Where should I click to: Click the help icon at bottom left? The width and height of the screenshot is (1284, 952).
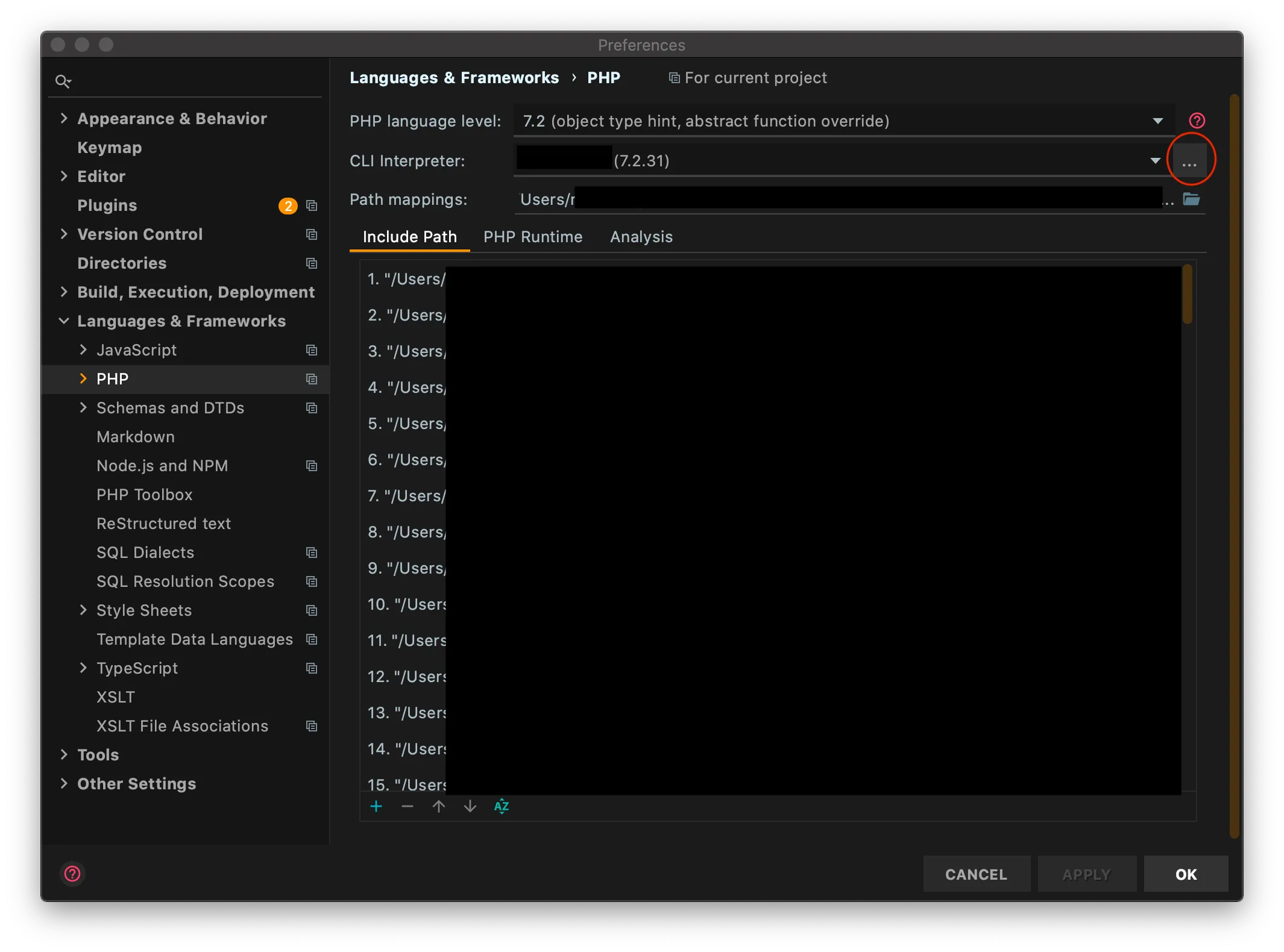pyautogui.click(x=72, y=874)
